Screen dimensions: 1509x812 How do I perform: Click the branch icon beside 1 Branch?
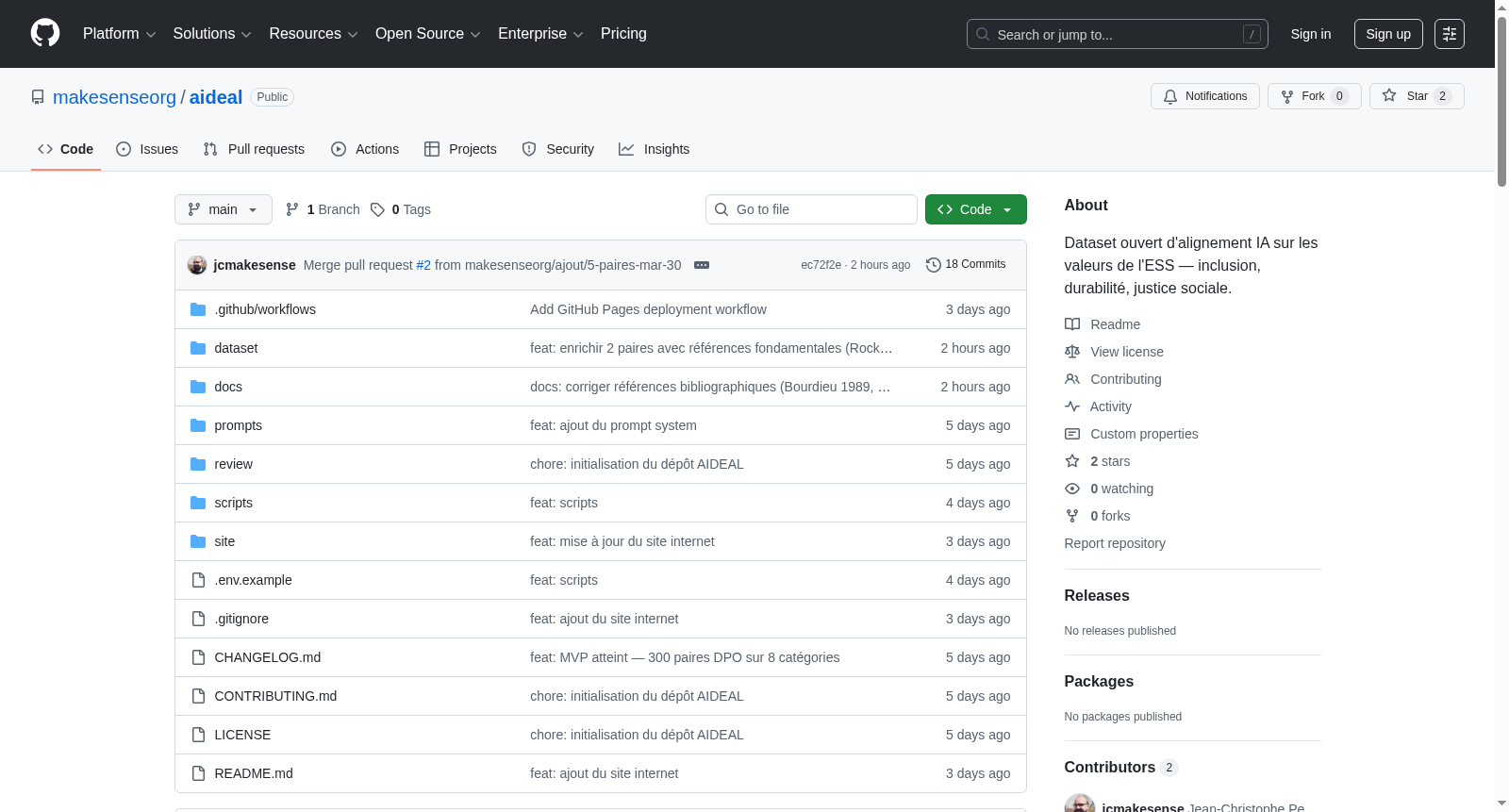point(292,209)
